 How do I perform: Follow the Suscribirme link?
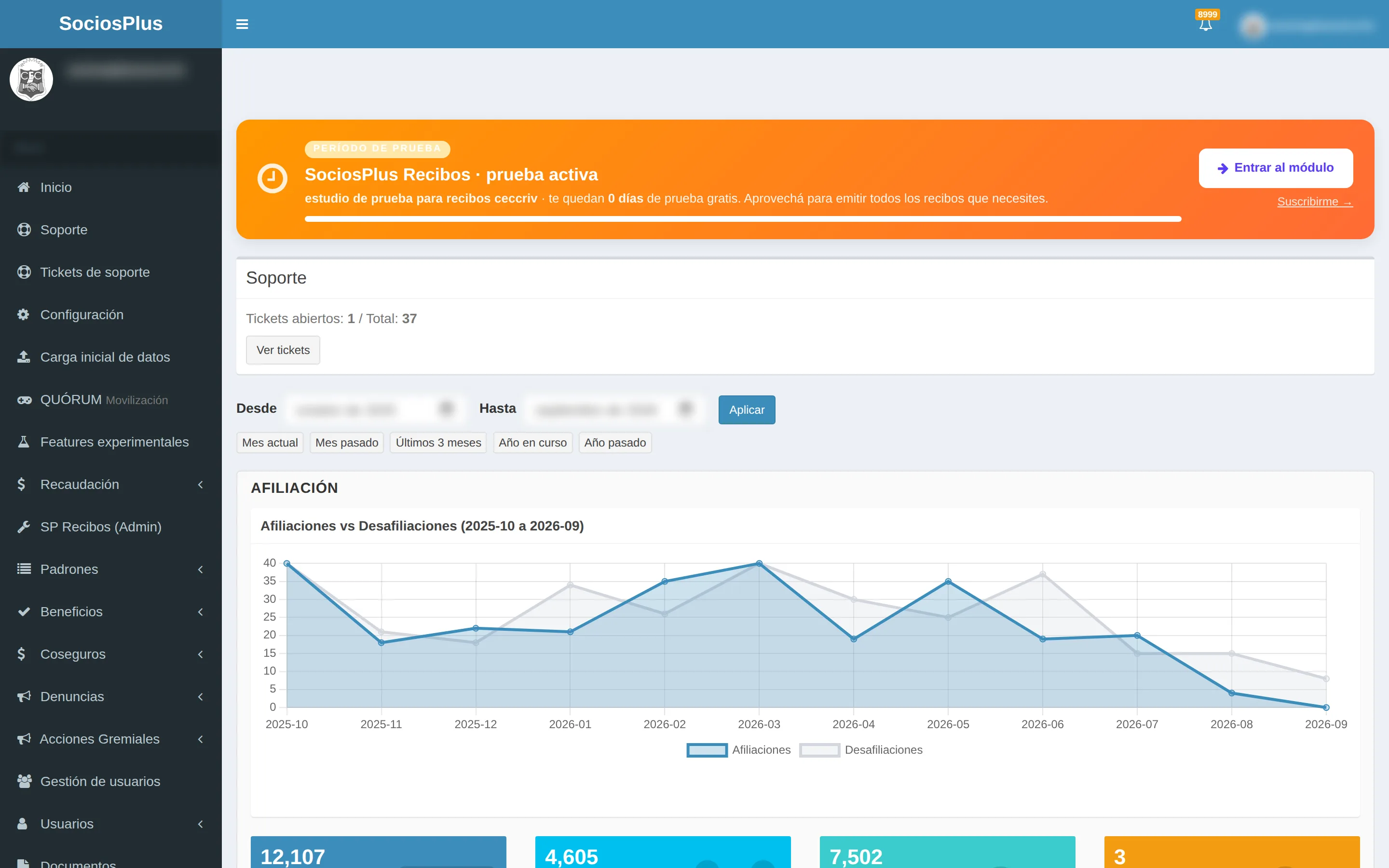(x=1314, y=202)
